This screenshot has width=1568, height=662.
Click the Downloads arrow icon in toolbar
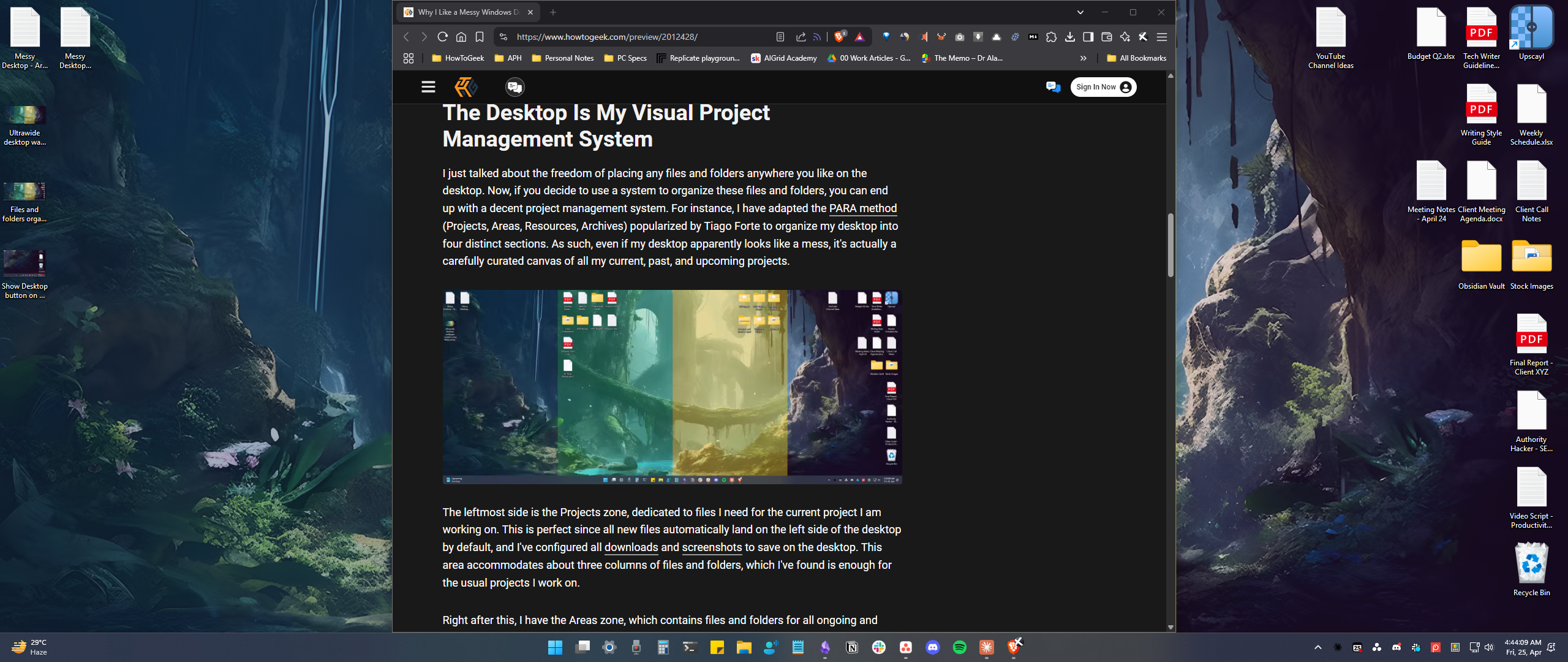(1069, 37)
